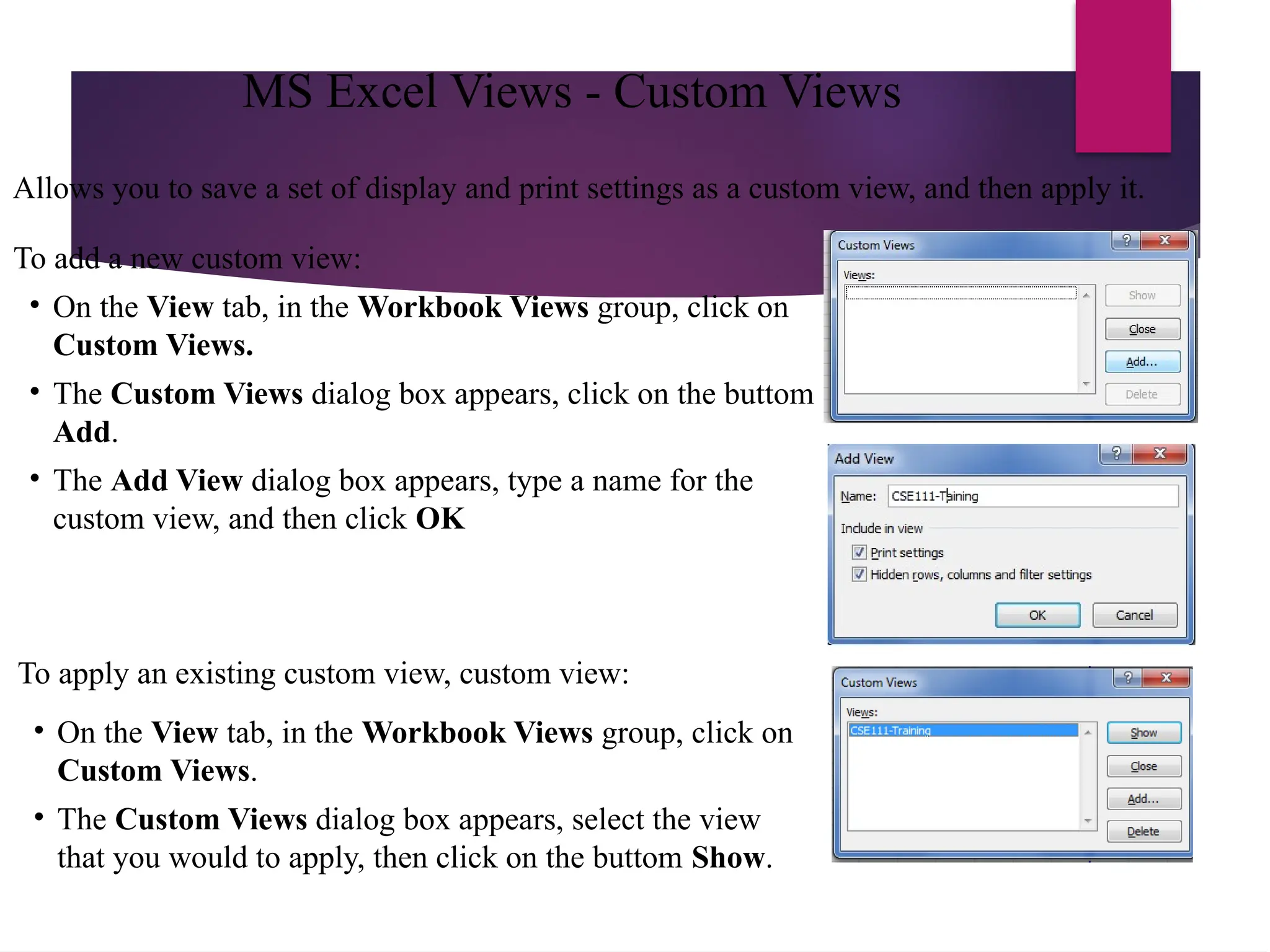Click the Add... button in top dialog
The width and height of the screenshot is (1270, 952).
click(1142, 362)
